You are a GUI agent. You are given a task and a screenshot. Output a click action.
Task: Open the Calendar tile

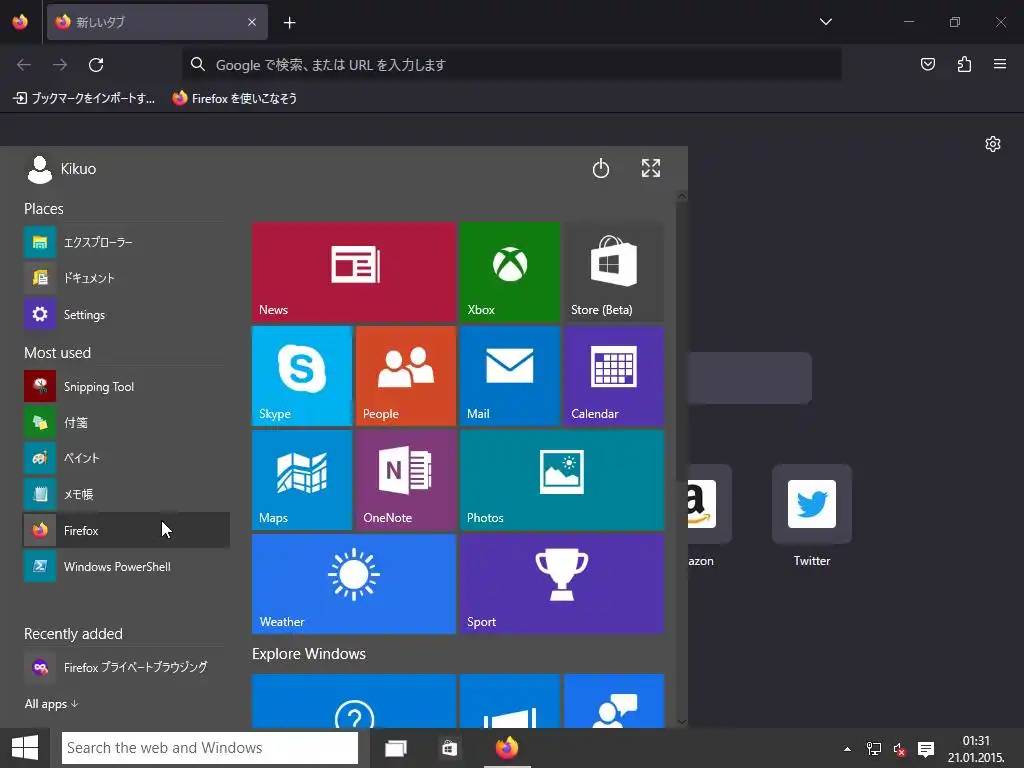613,376
